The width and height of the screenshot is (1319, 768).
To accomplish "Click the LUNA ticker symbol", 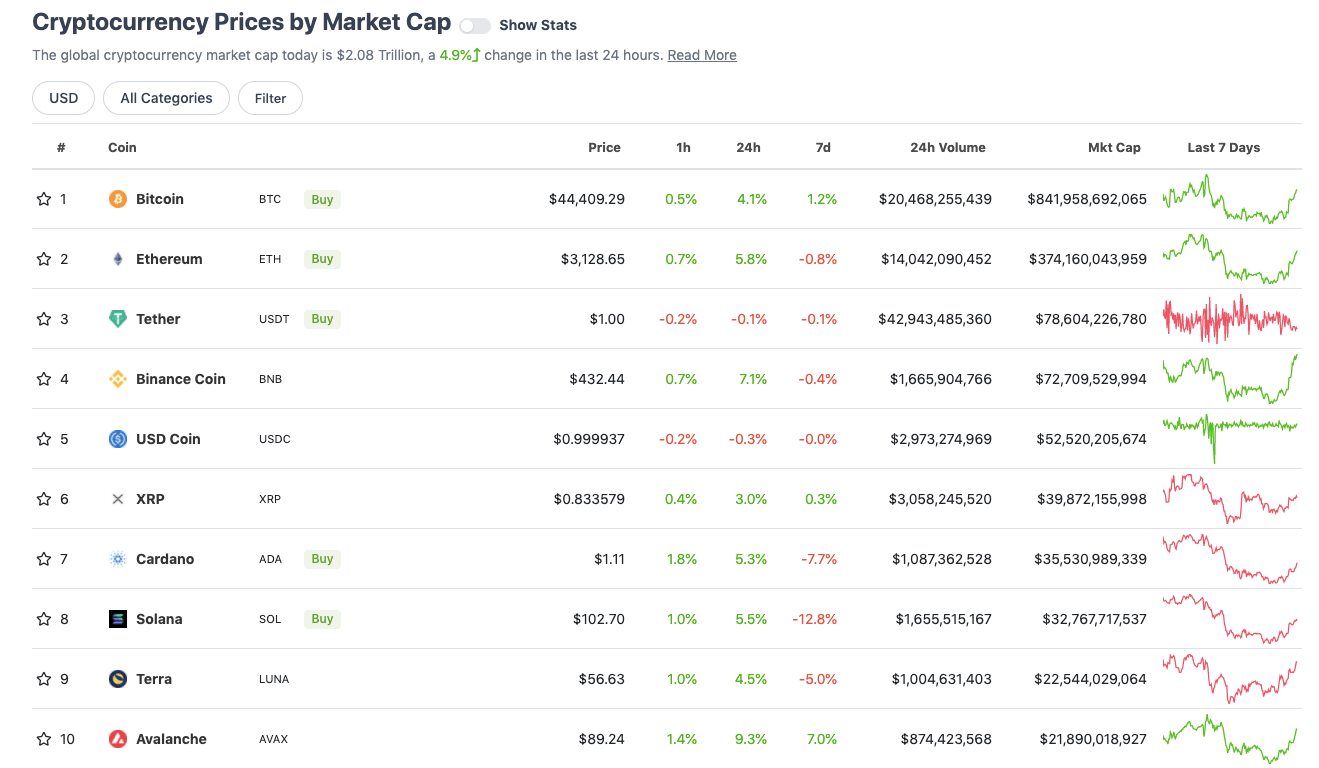I will tap(274, 679).
